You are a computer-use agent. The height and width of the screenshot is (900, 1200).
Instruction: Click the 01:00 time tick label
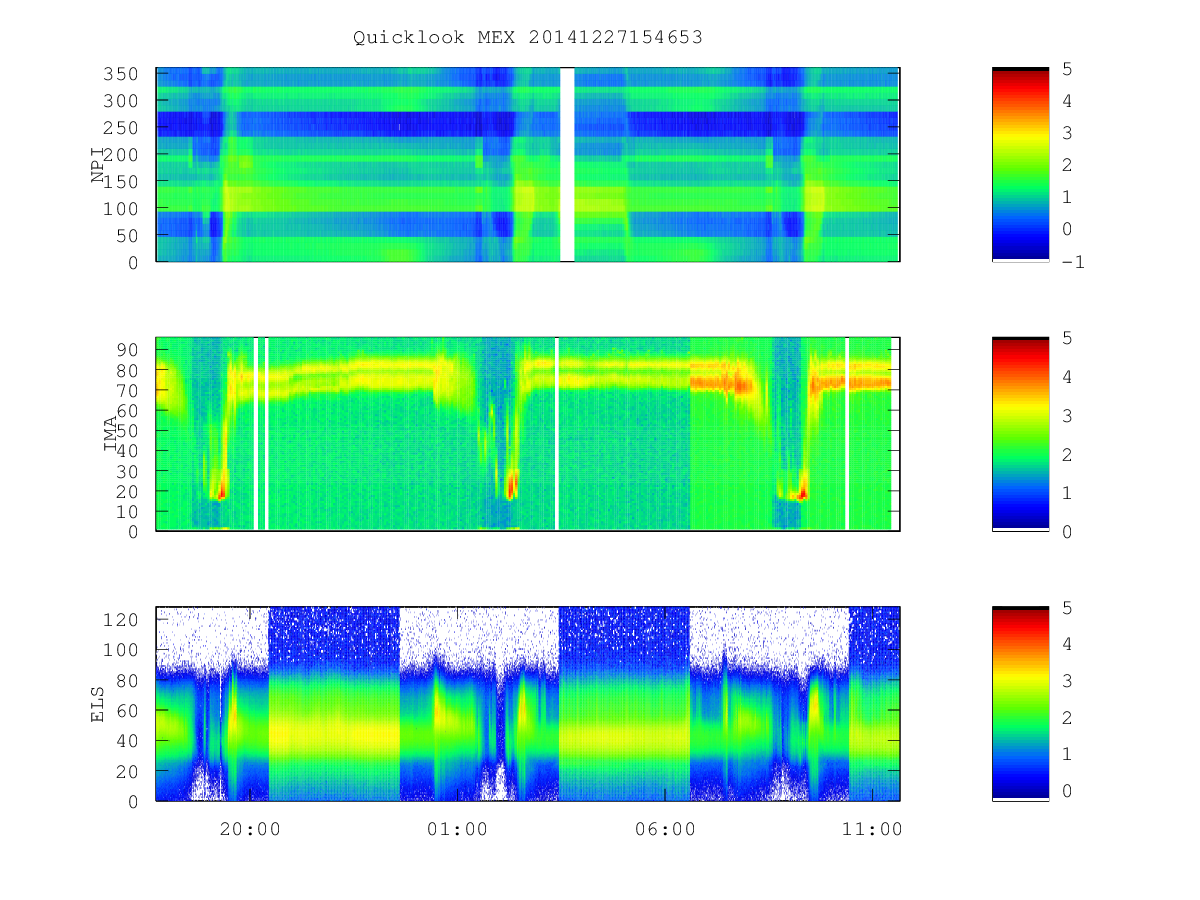point(457,829)
